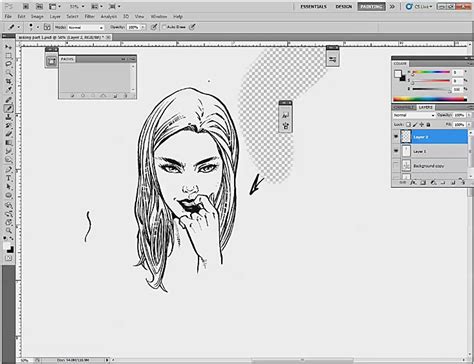Select the Eraser tool

pyautogui.click(x=8, y=134)
